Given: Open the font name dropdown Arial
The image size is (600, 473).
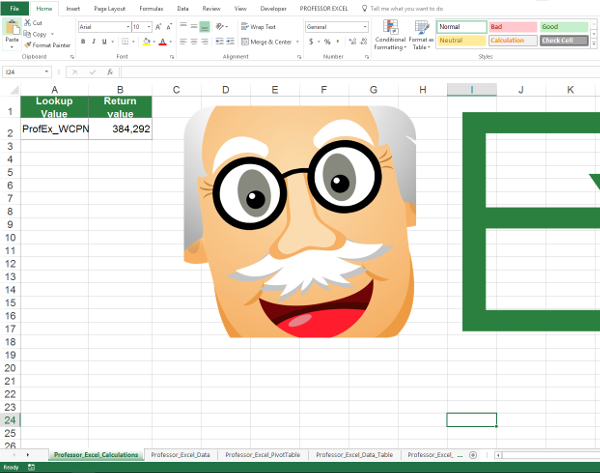Looking at the screenshot, I should pyautogui.click(x=128, y=27).
